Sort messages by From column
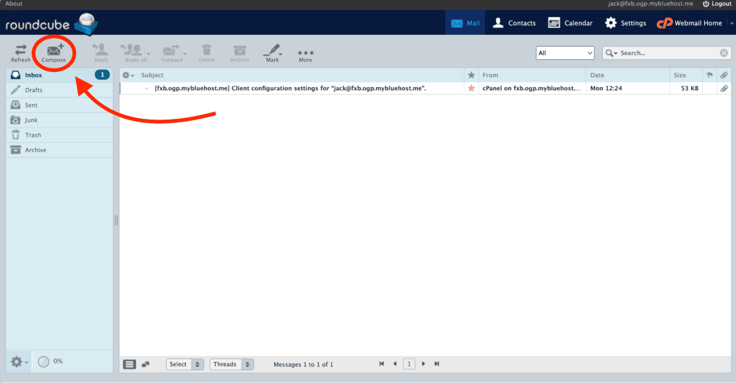Screen dimensions: 736x383 point(490,75)
